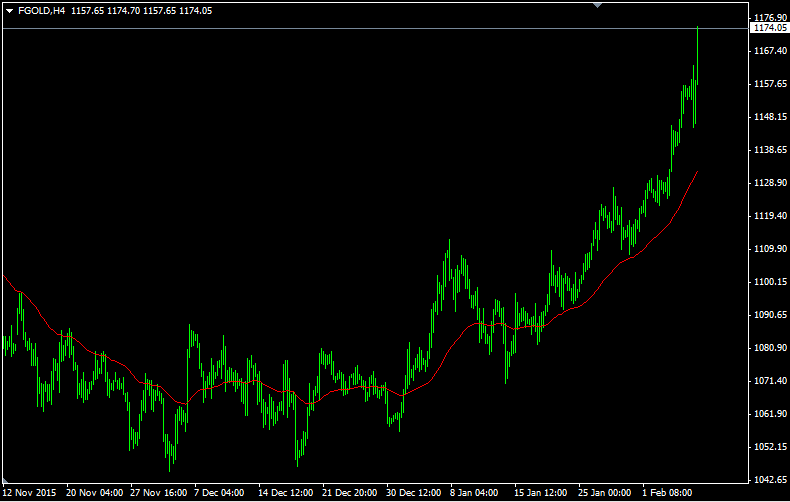Click the 1138.65 price scale label
Screen dimensions: 790x502
[x=770, y=150]
